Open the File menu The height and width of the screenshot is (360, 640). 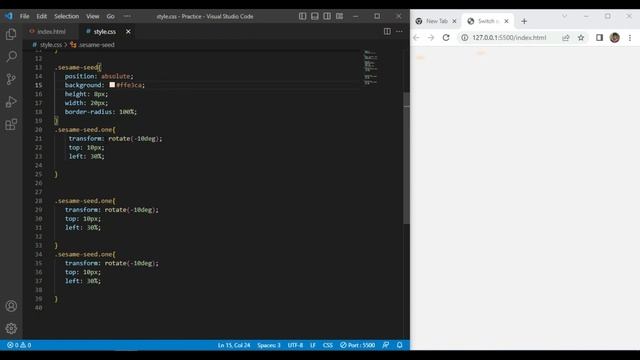(24, 16)
